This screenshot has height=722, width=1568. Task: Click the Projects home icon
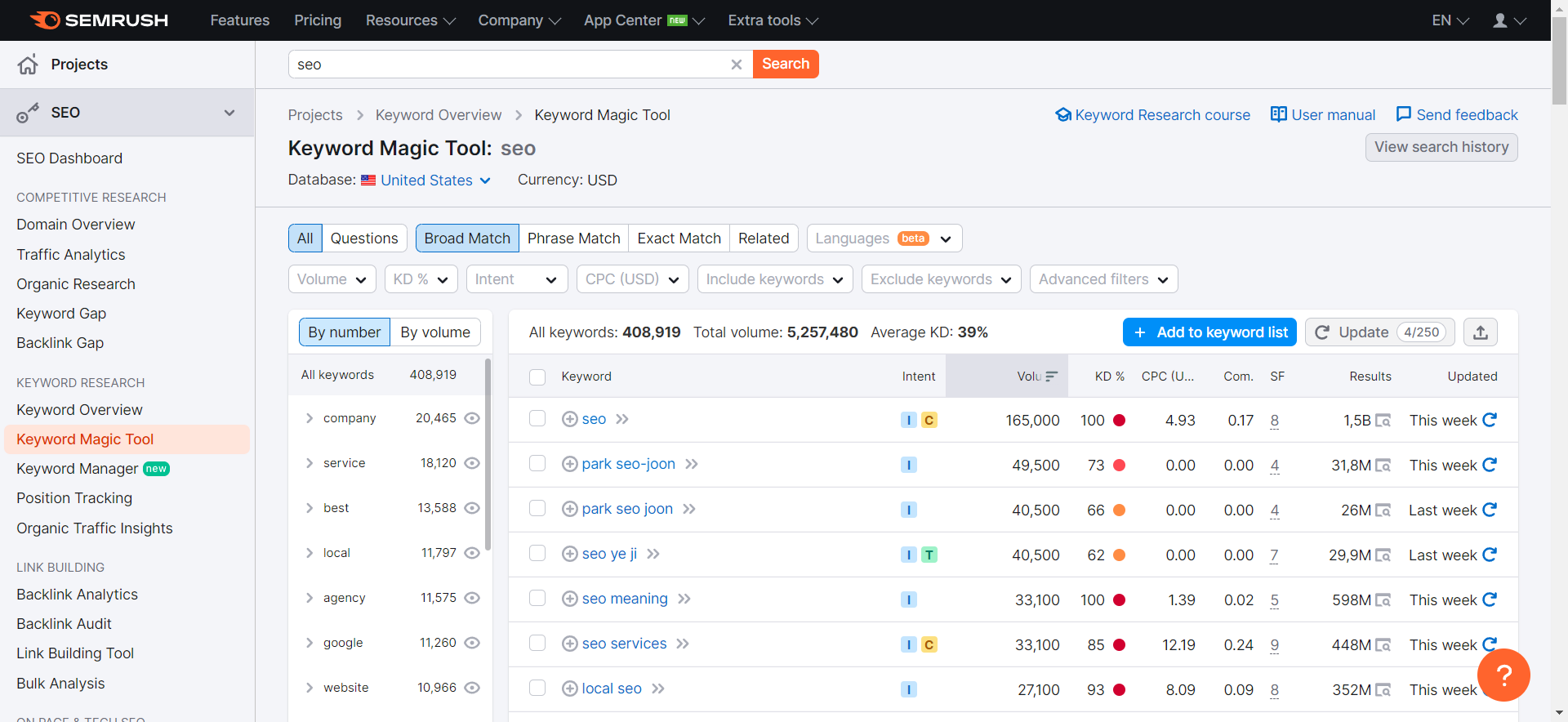(x=28, y=65)
